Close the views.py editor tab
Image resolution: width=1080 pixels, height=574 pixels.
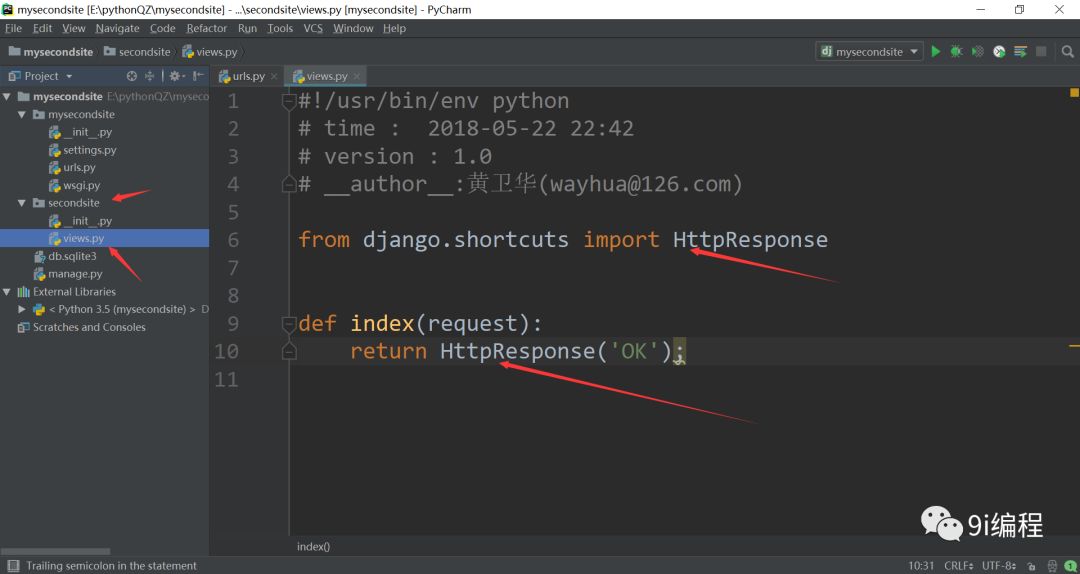pos(356,76)
